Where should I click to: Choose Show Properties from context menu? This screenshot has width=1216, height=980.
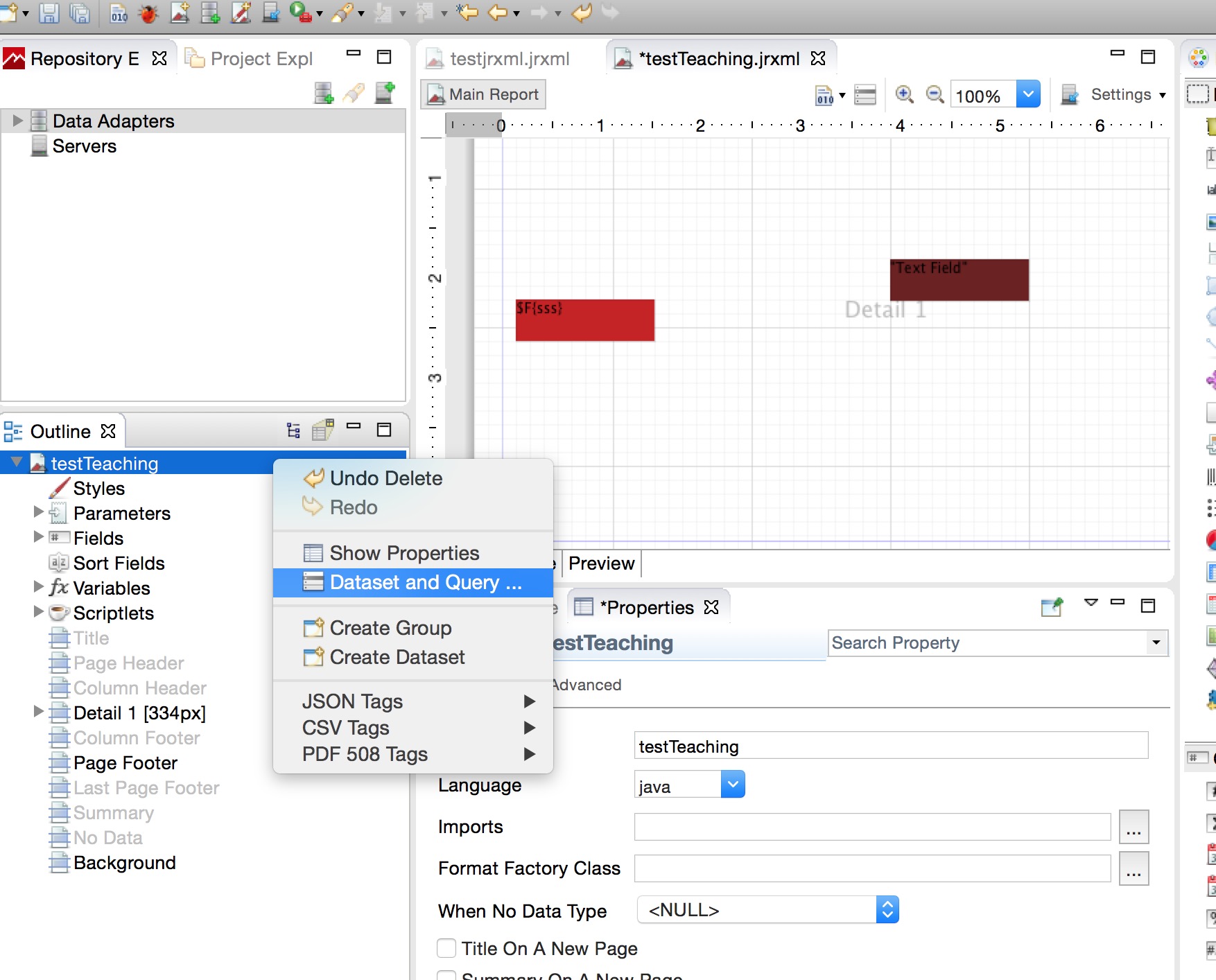pos(413,553)
